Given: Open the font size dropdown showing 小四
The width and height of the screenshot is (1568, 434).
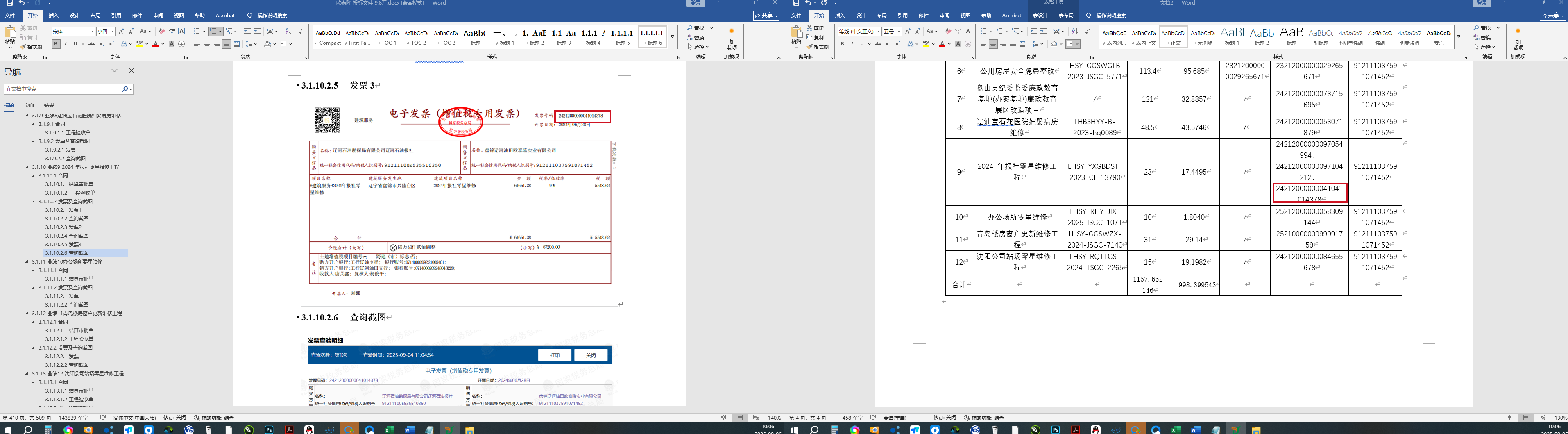Looking at the screenshot, I should coord(113,31).
